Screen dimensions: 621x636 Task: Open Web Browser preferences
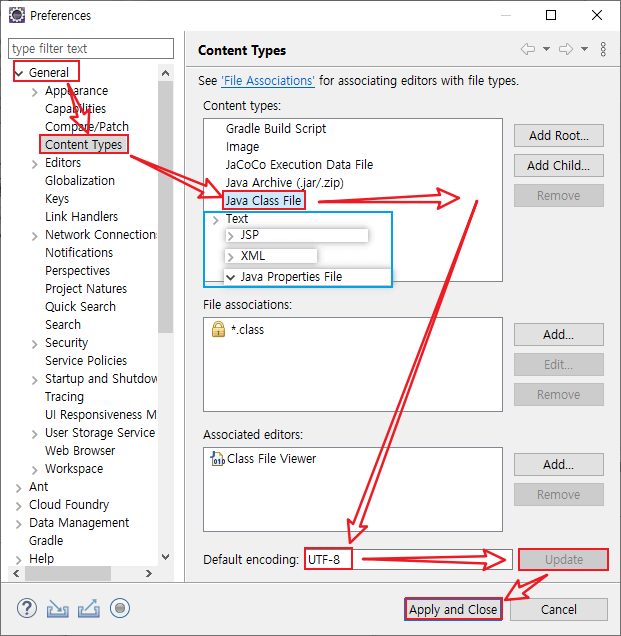[x=80, y=451]
